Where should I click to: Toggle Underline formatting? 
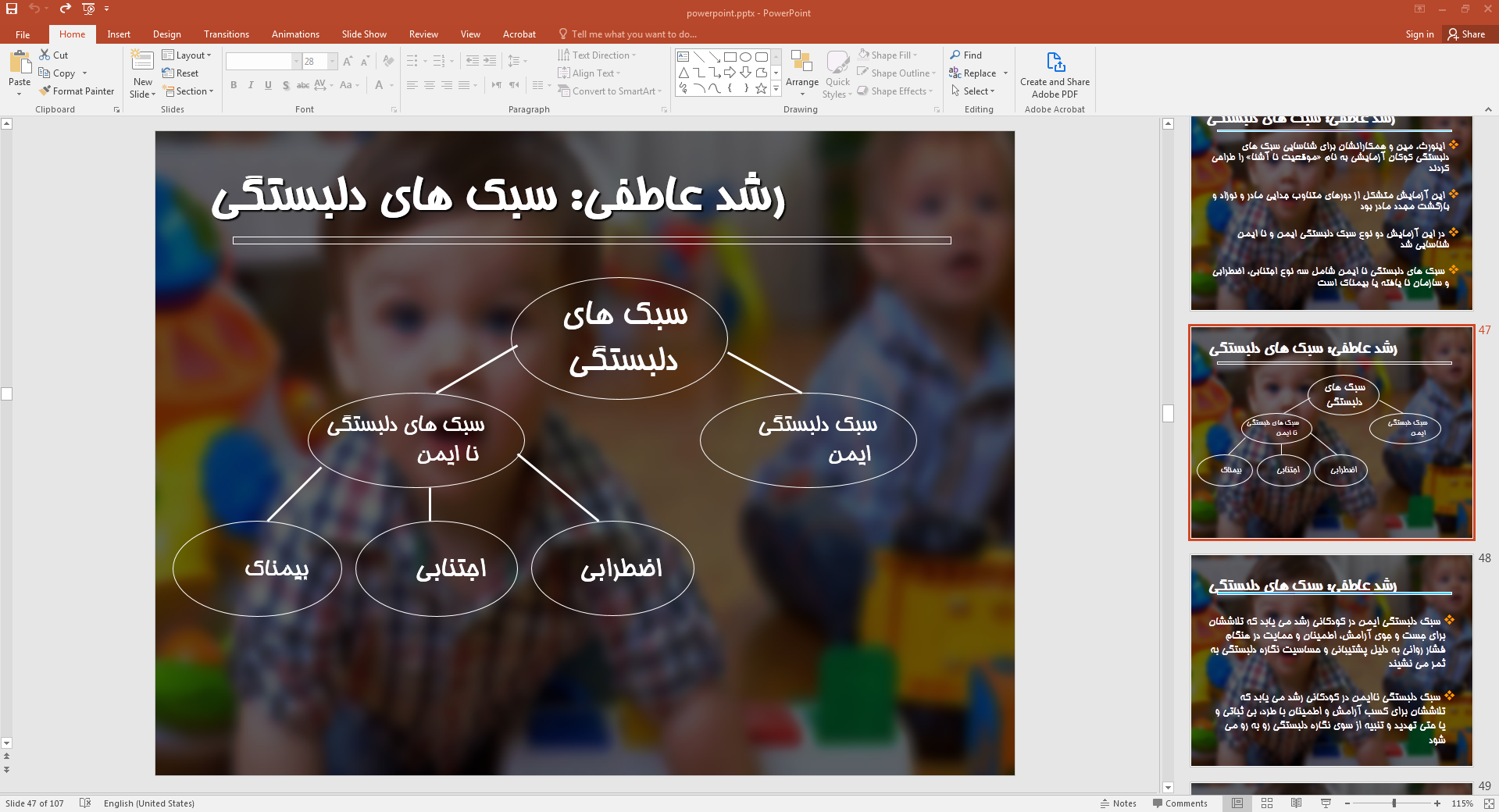point(268,85)
